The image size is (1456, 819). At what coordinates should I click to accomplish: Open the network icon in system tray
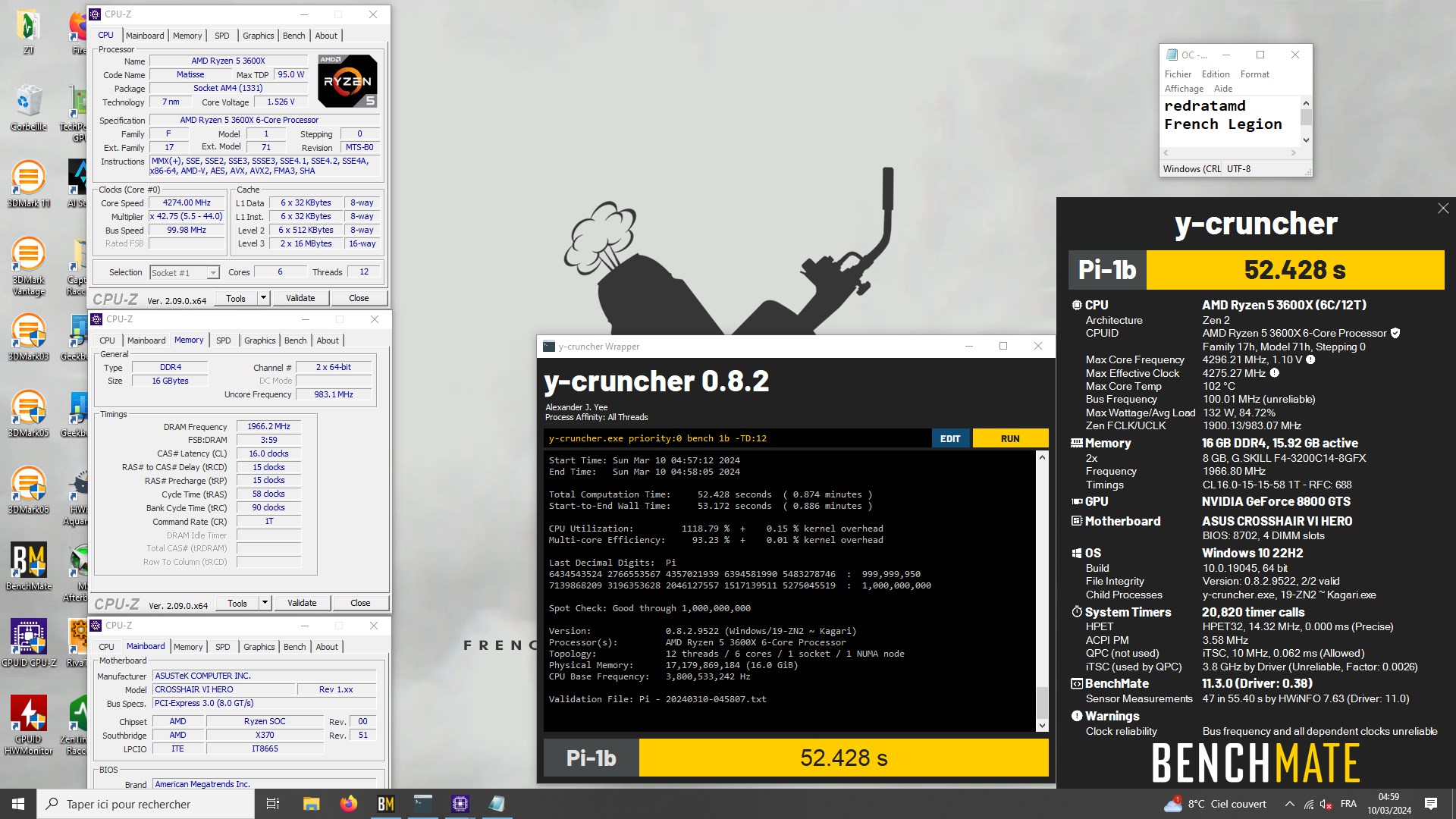point(1309,804)
